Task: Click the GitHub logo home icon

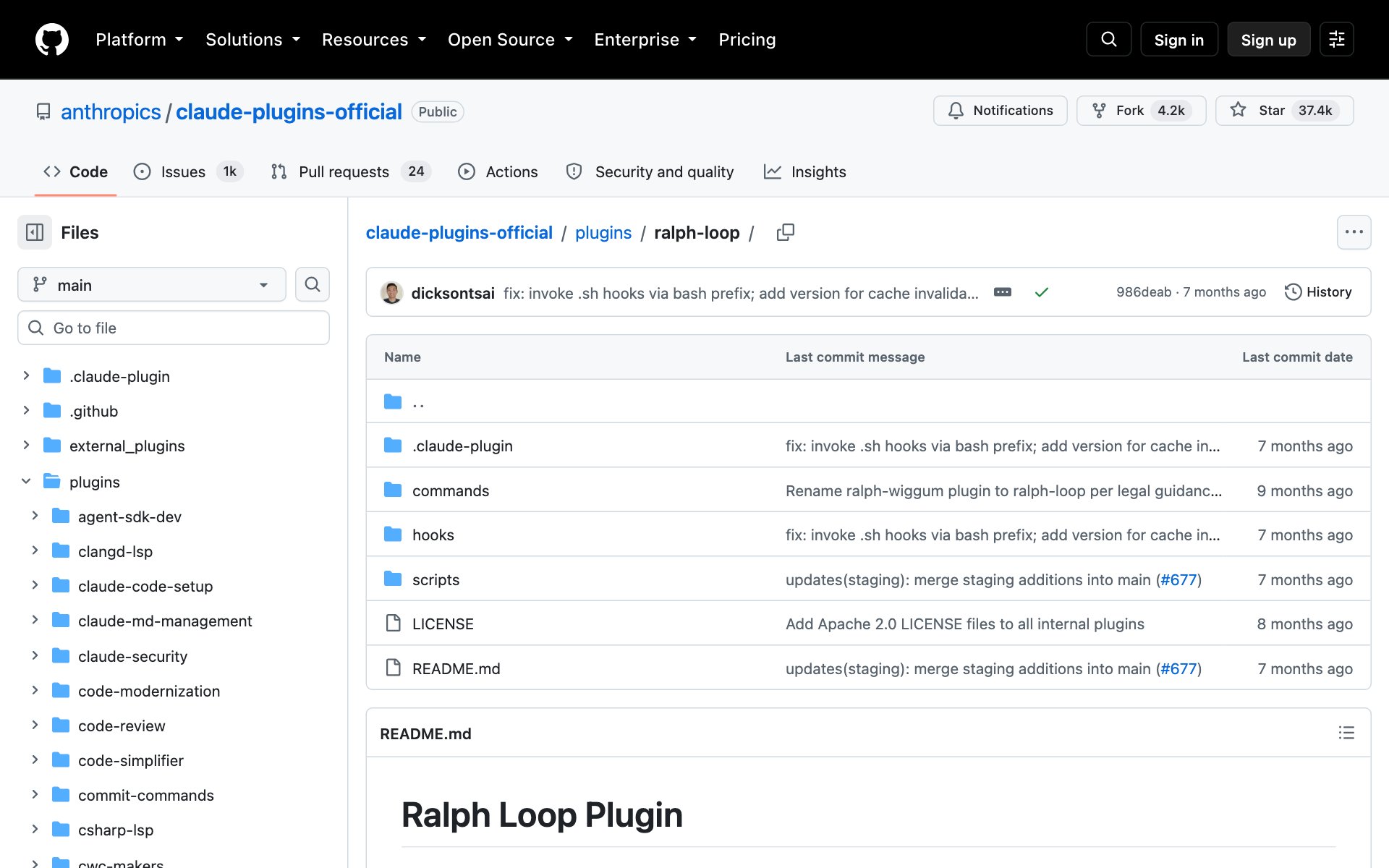Action: 52,40
